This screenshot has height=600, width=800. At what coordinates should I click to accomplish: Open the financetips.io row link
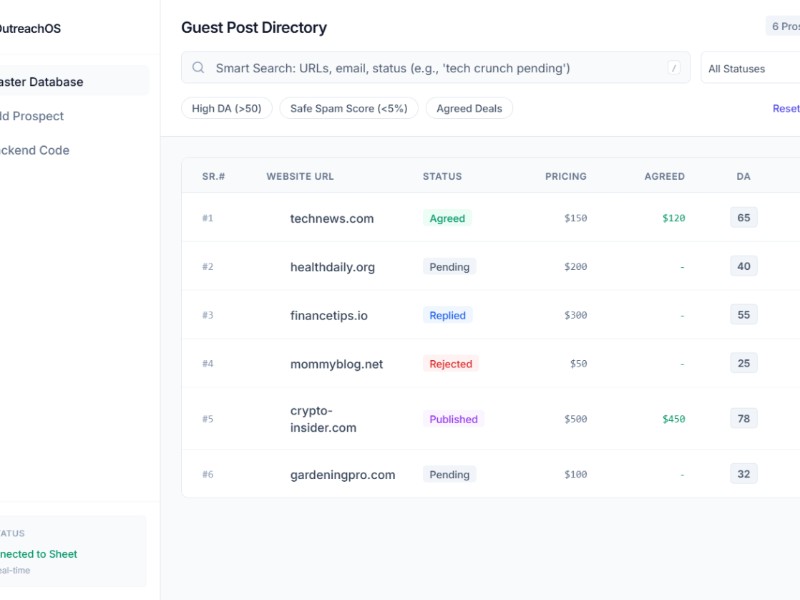[x=329, y=315]
